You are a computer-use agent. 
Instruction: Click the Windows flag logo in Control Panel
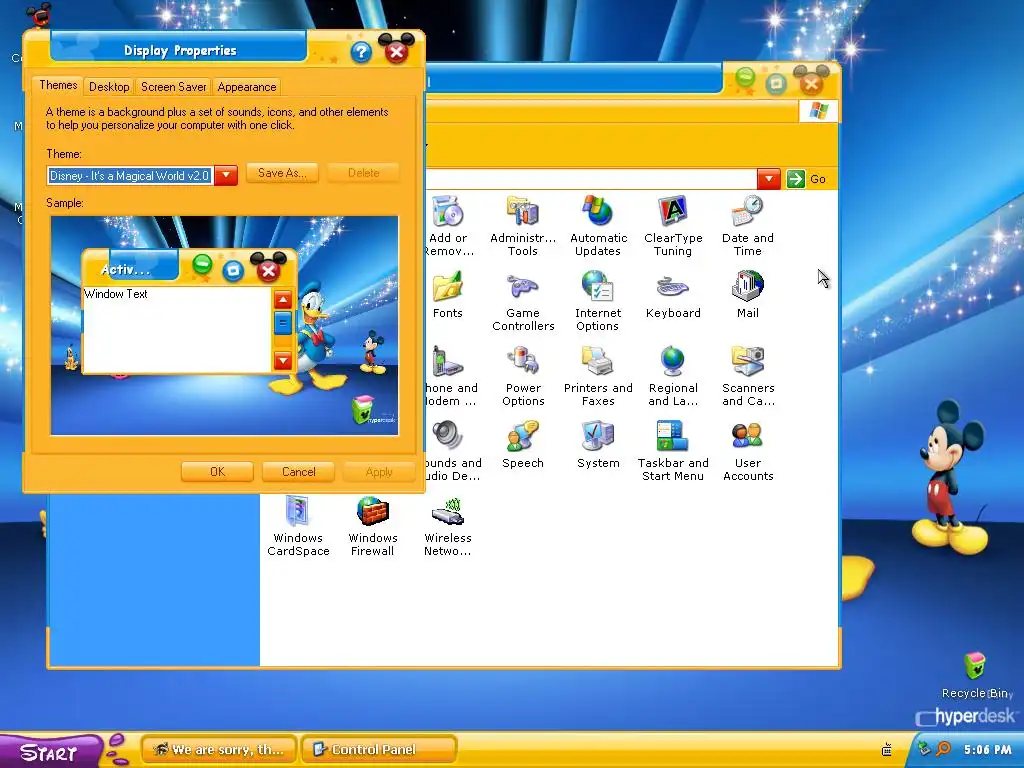tap(818, 110)
